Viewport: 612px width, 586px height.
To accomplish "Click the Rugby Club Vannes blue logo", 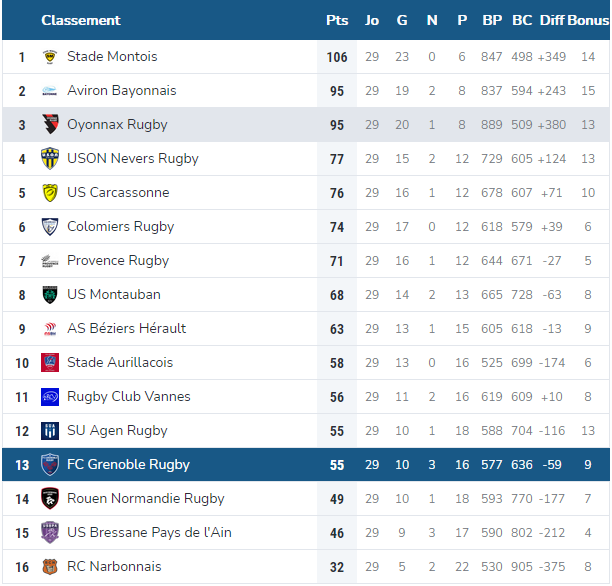I will [50, 397].
